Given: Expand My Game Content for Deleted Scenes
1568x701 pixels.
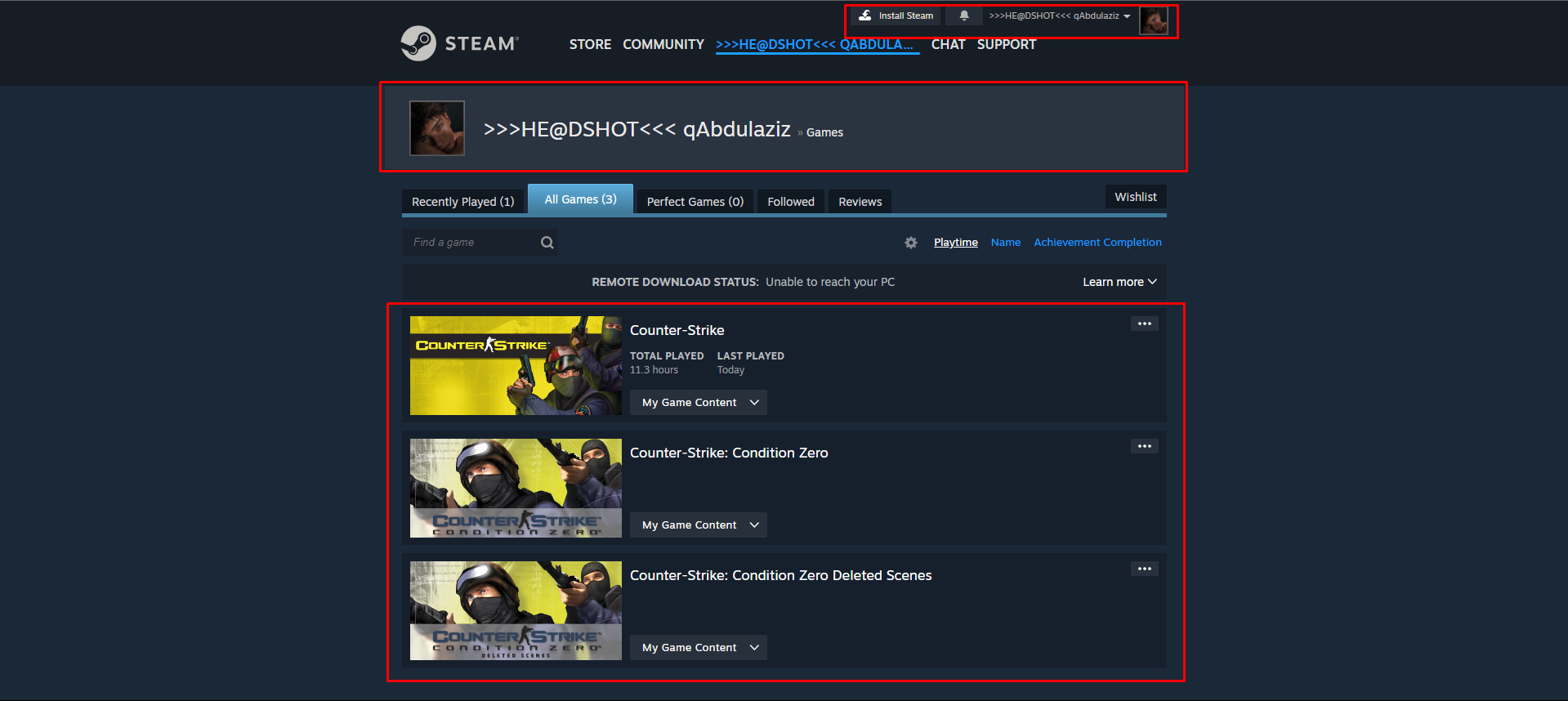Looking at the screenshot, I should coord(699,648).
